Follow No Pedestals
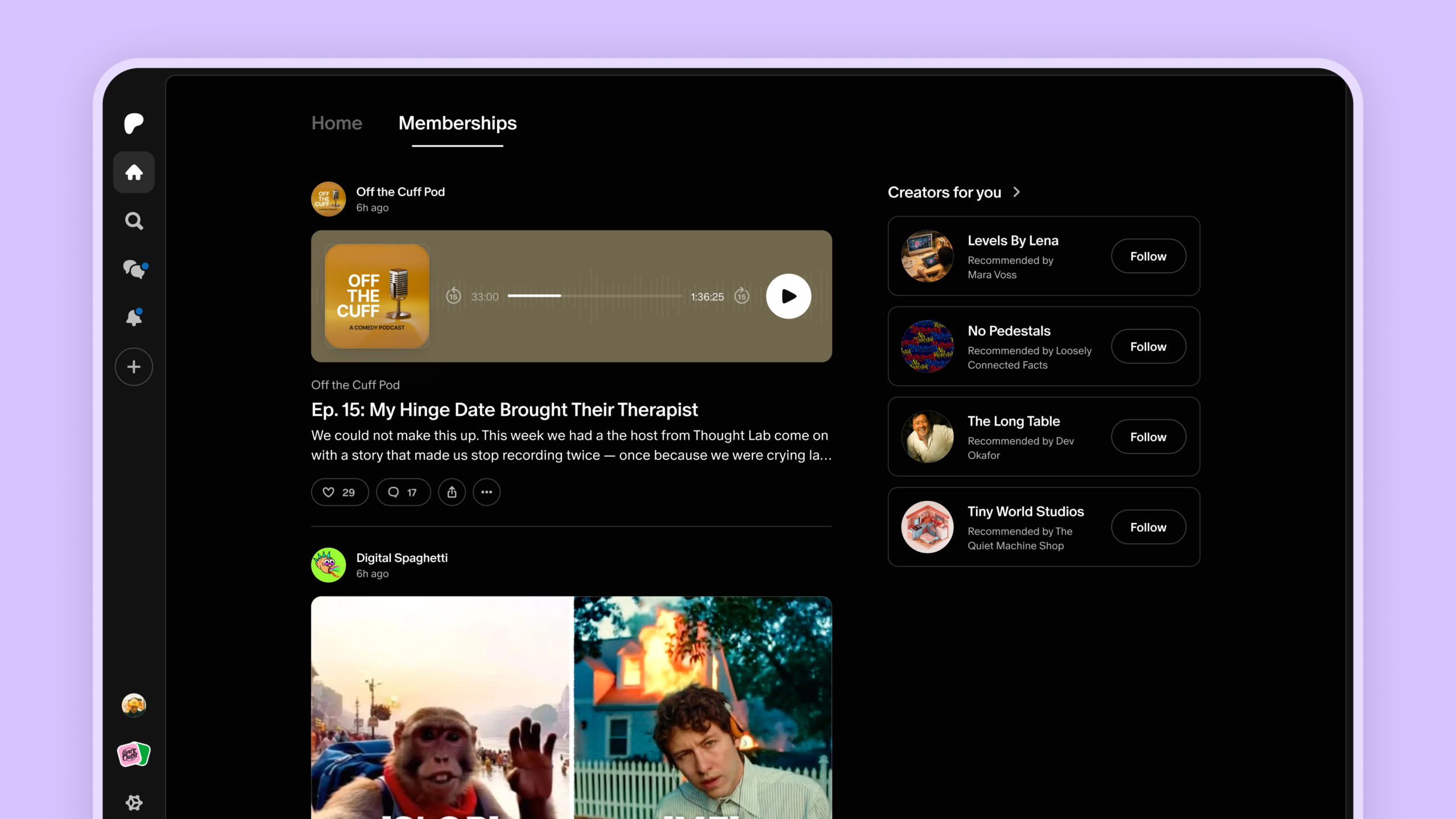Screen dimensions: 1456x819 click(x=1148, y=346)
